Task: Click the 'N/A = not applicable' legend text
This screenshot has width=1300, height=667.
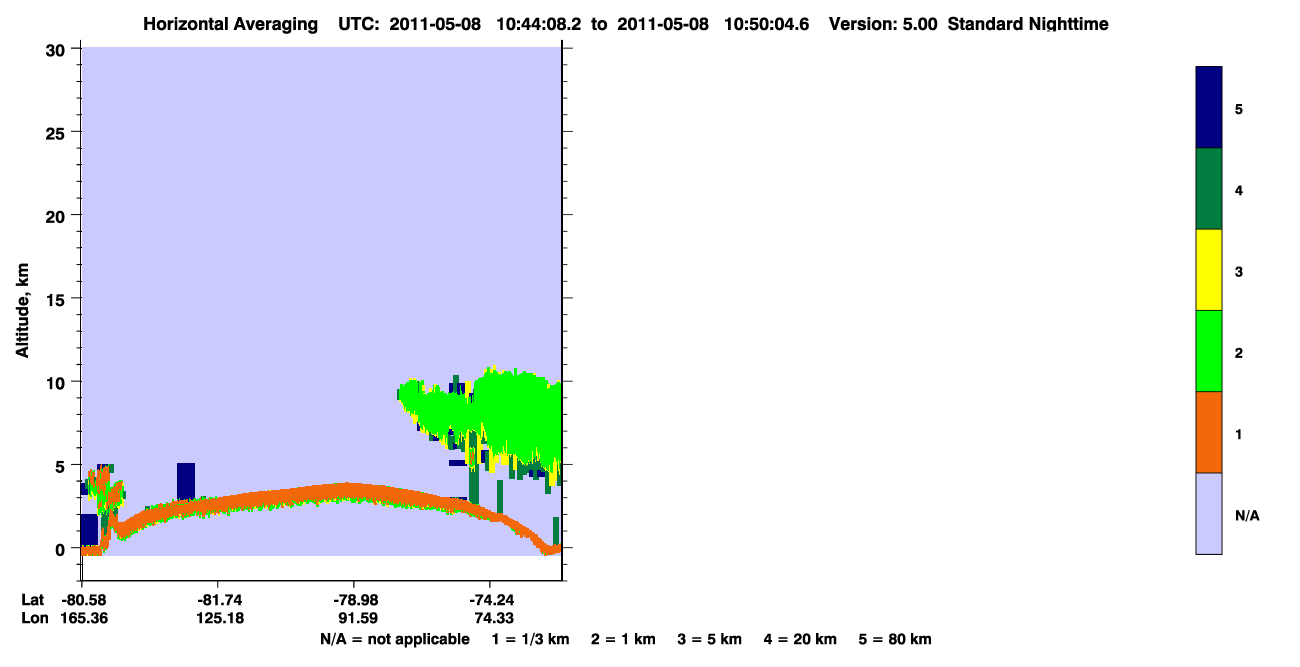Action: pyautogui.click(x=394, y=639)
